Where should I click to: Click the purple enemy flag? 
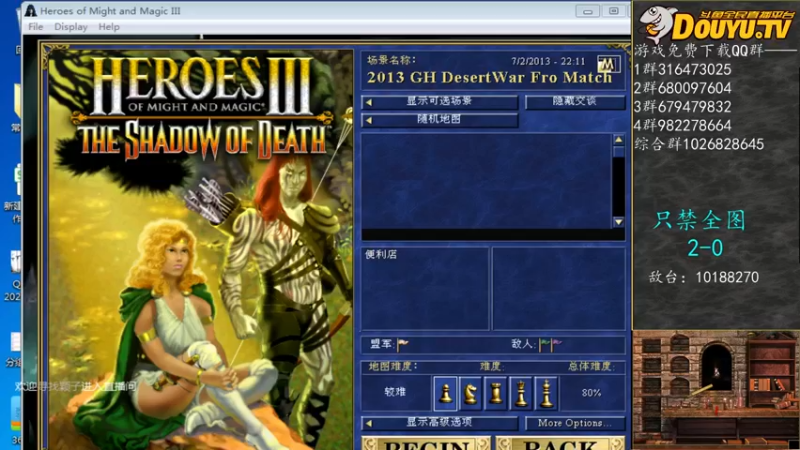click(x=556, y=345)
